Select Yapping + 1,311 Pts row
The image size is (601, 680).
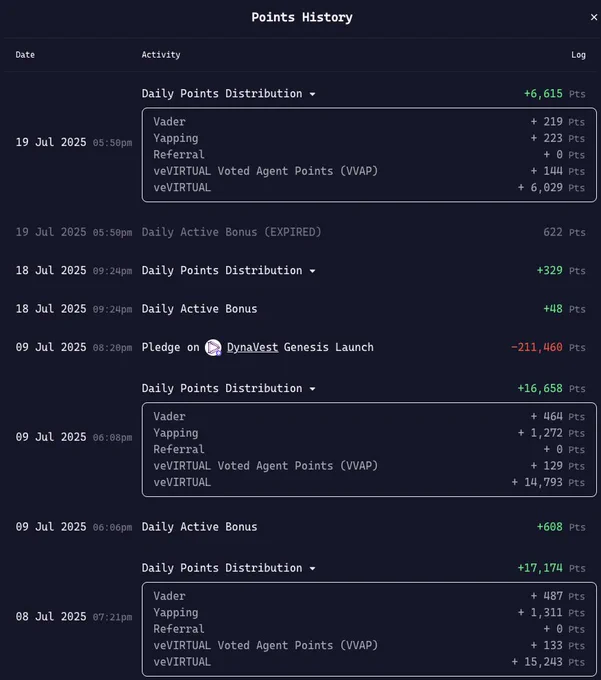pyautogui.click(x=369, y=613)
